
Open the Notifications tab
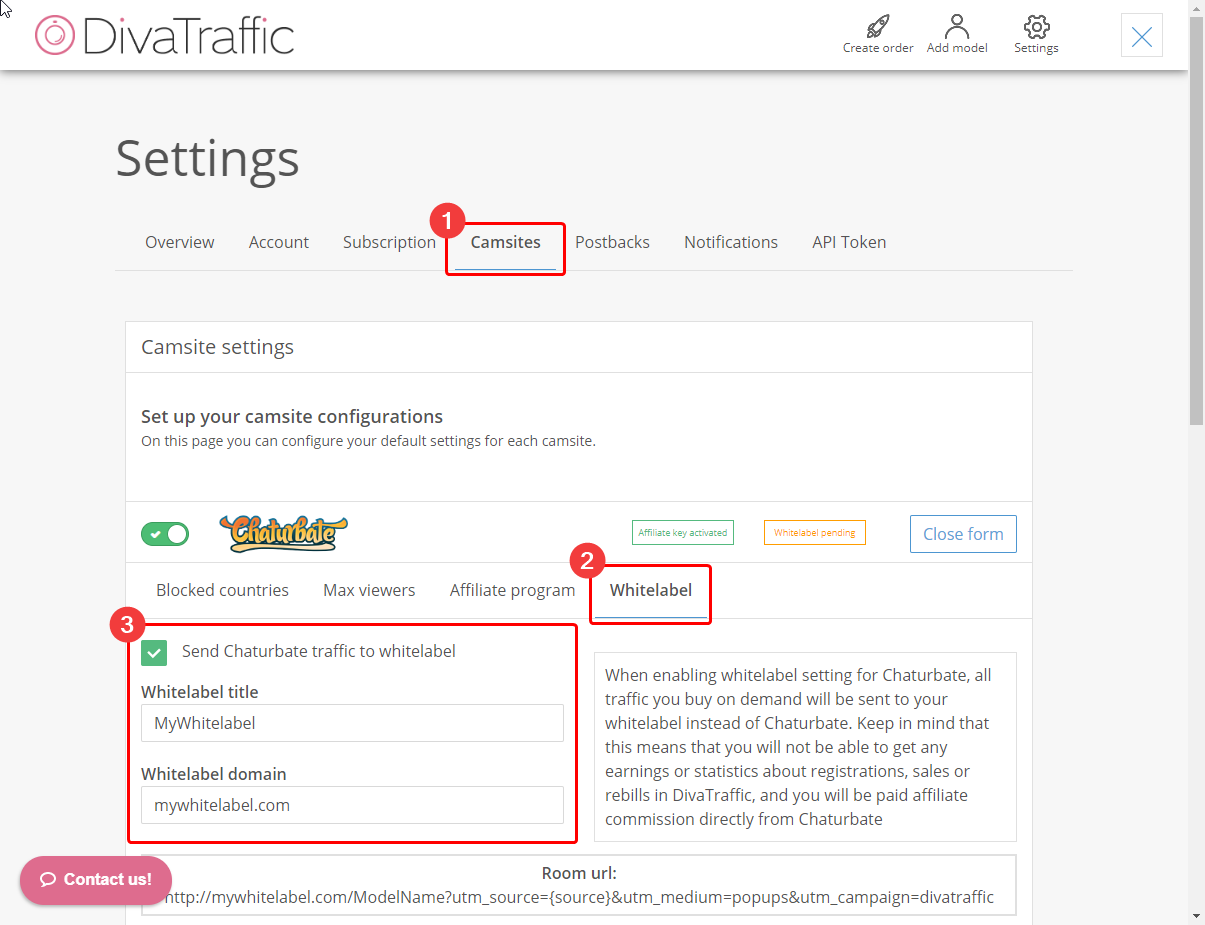tap(731, 242)
